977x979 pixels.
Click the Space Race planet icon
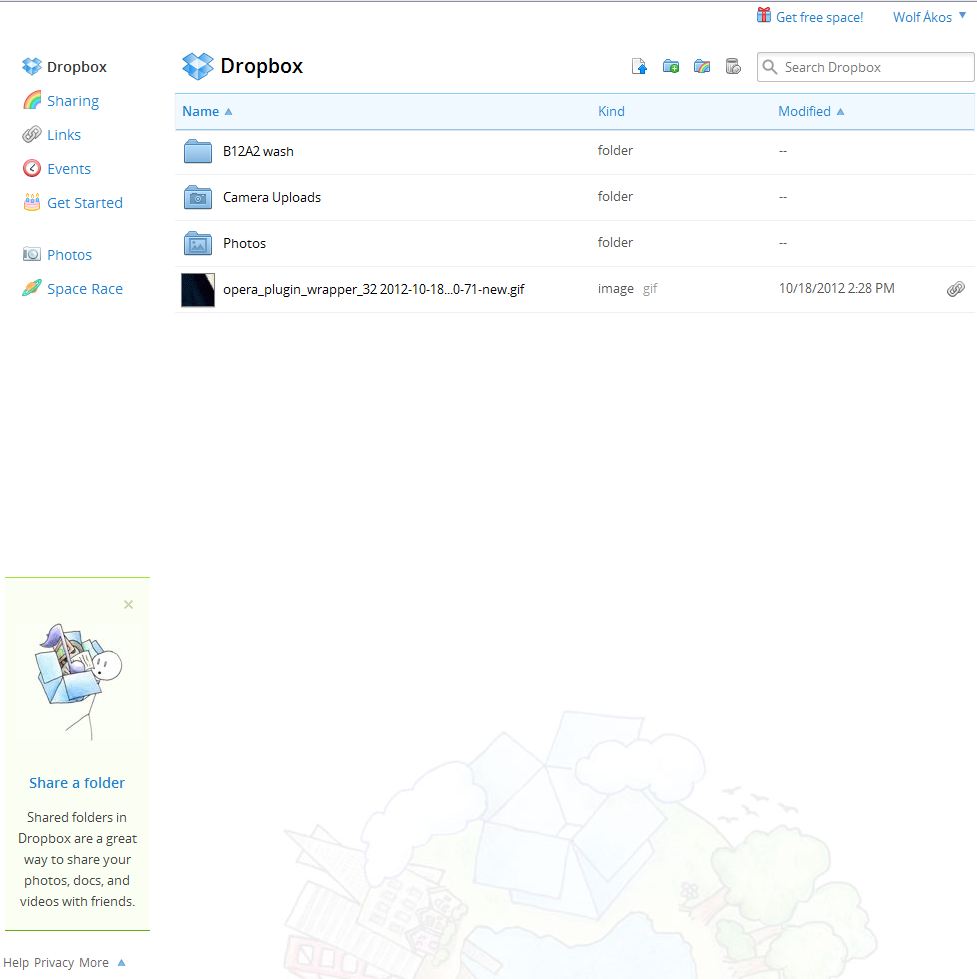point(32,288)
